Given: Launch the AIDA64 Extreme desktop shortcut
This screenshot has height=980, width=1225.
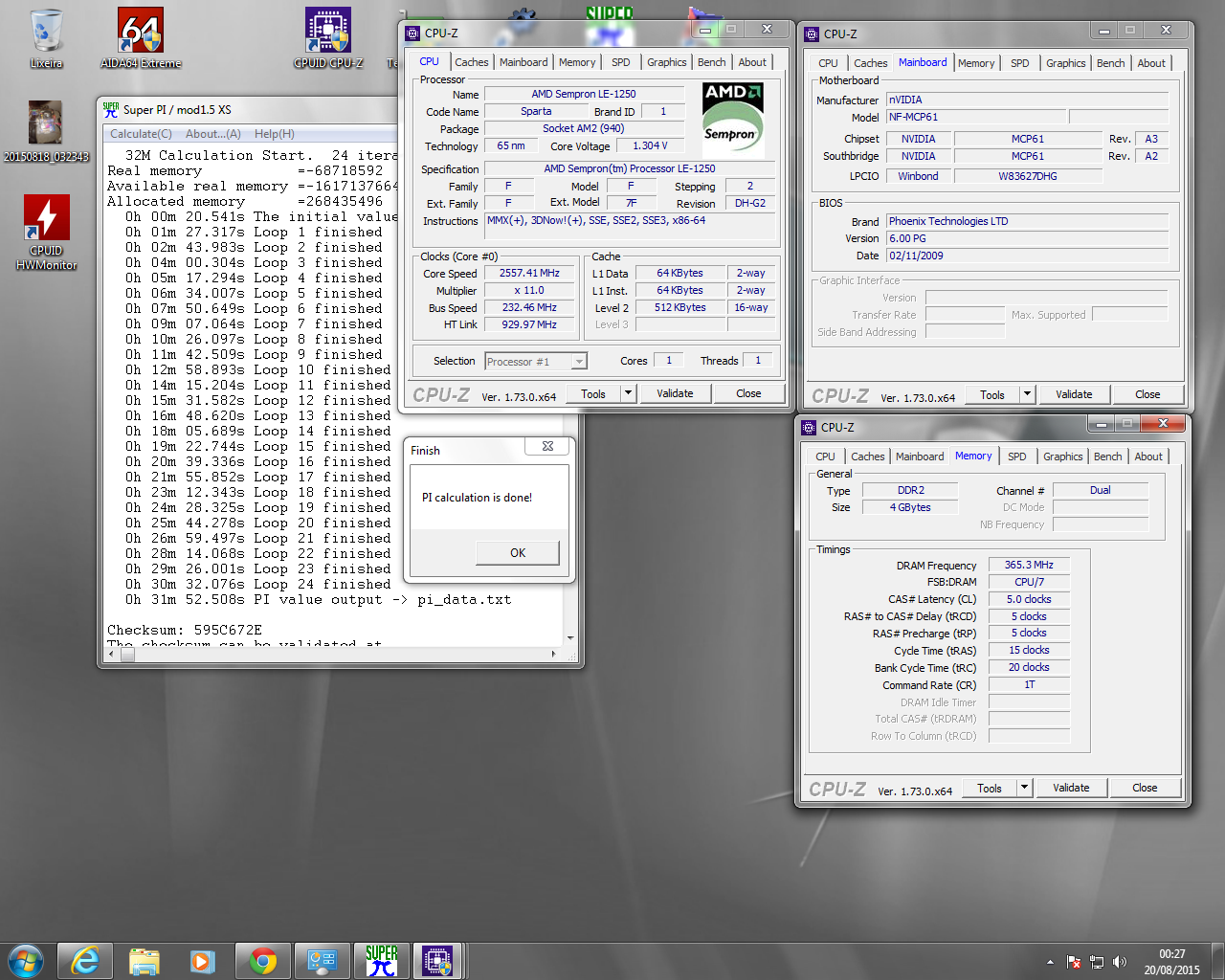Looking at the screenshot, I should (x=141, y=38).
